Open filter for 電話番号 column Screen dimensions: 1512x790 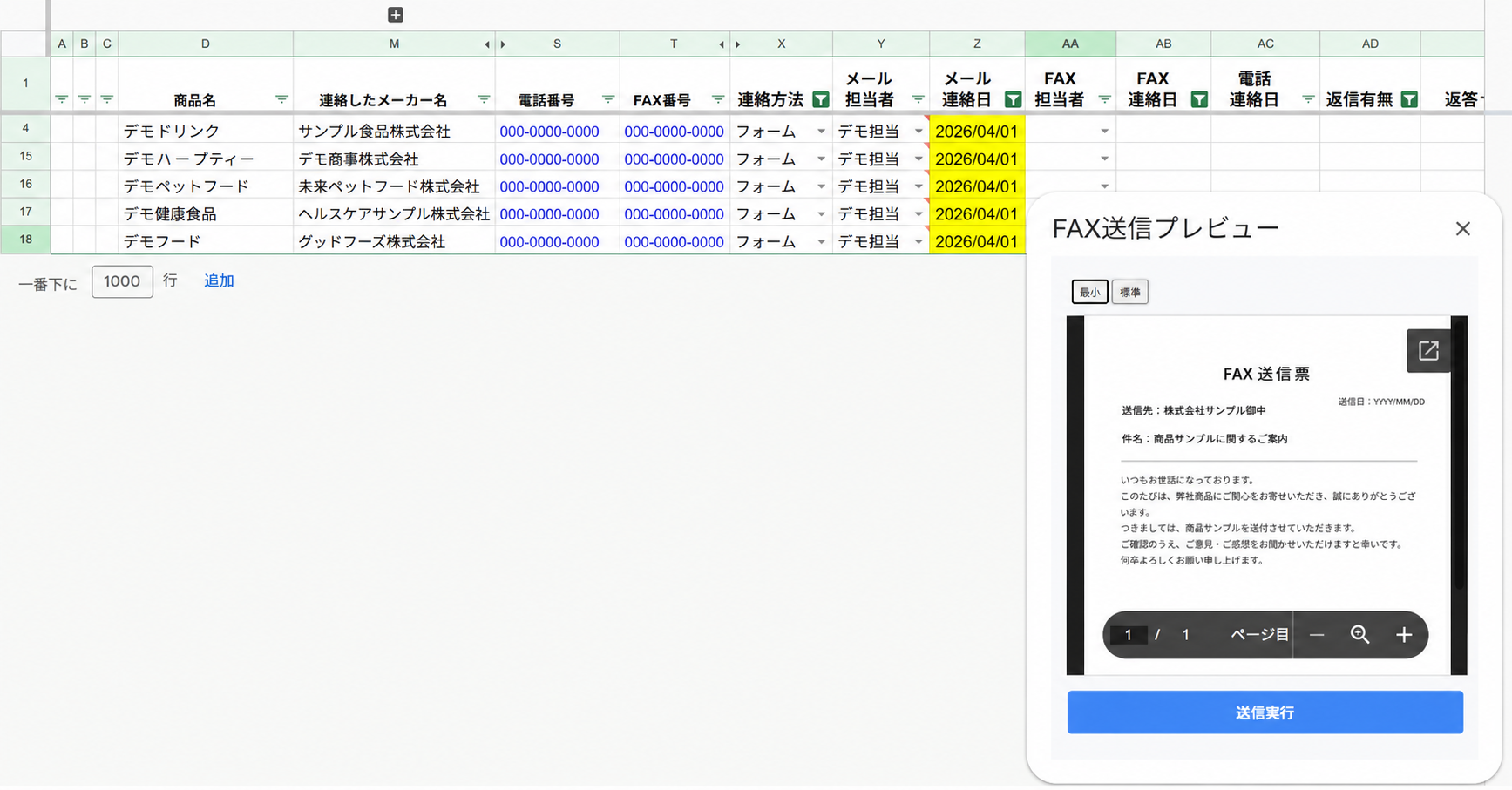click(608, 99)
